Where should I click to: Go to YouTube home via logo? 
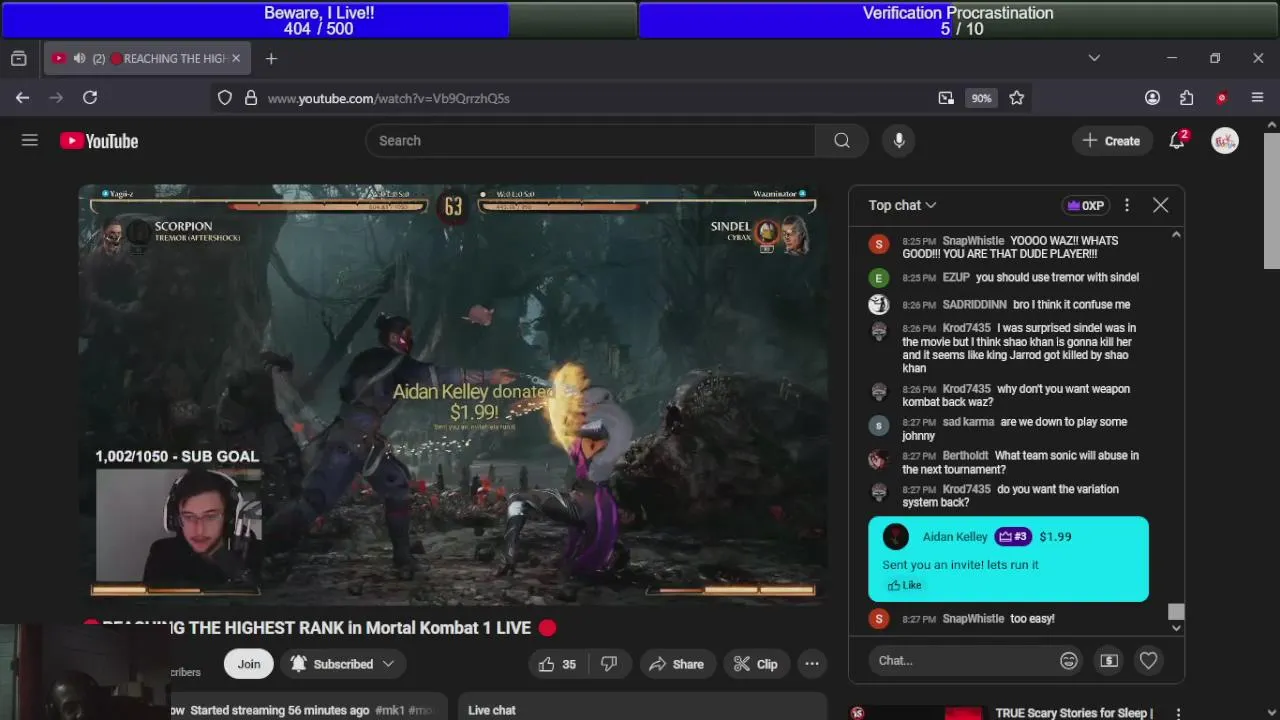click(x=99, y=141)
